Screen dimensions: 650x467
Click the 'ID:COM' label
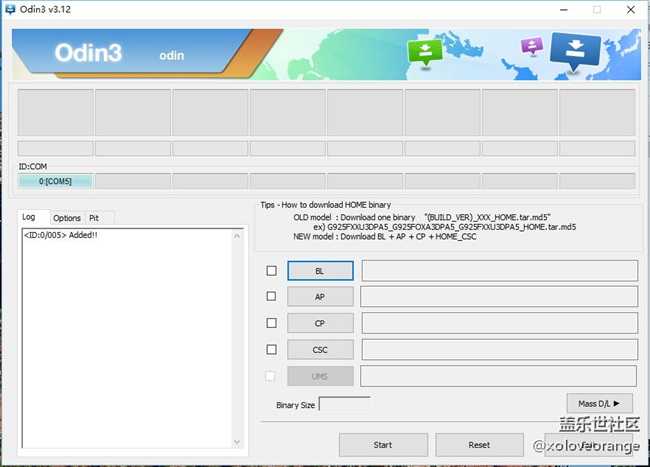click(x=33, y=167)
